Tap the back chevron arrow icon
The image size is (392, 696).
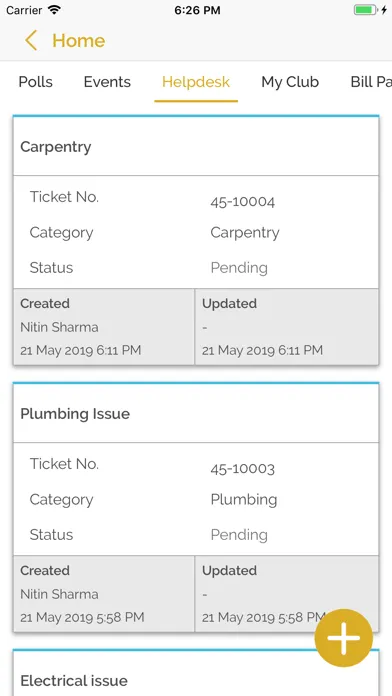(31, 40)
